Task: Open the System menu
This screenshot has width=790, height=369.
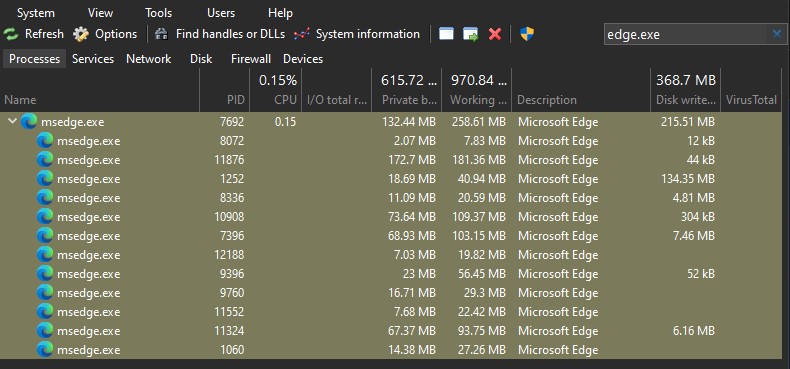Action: (36, 13)
